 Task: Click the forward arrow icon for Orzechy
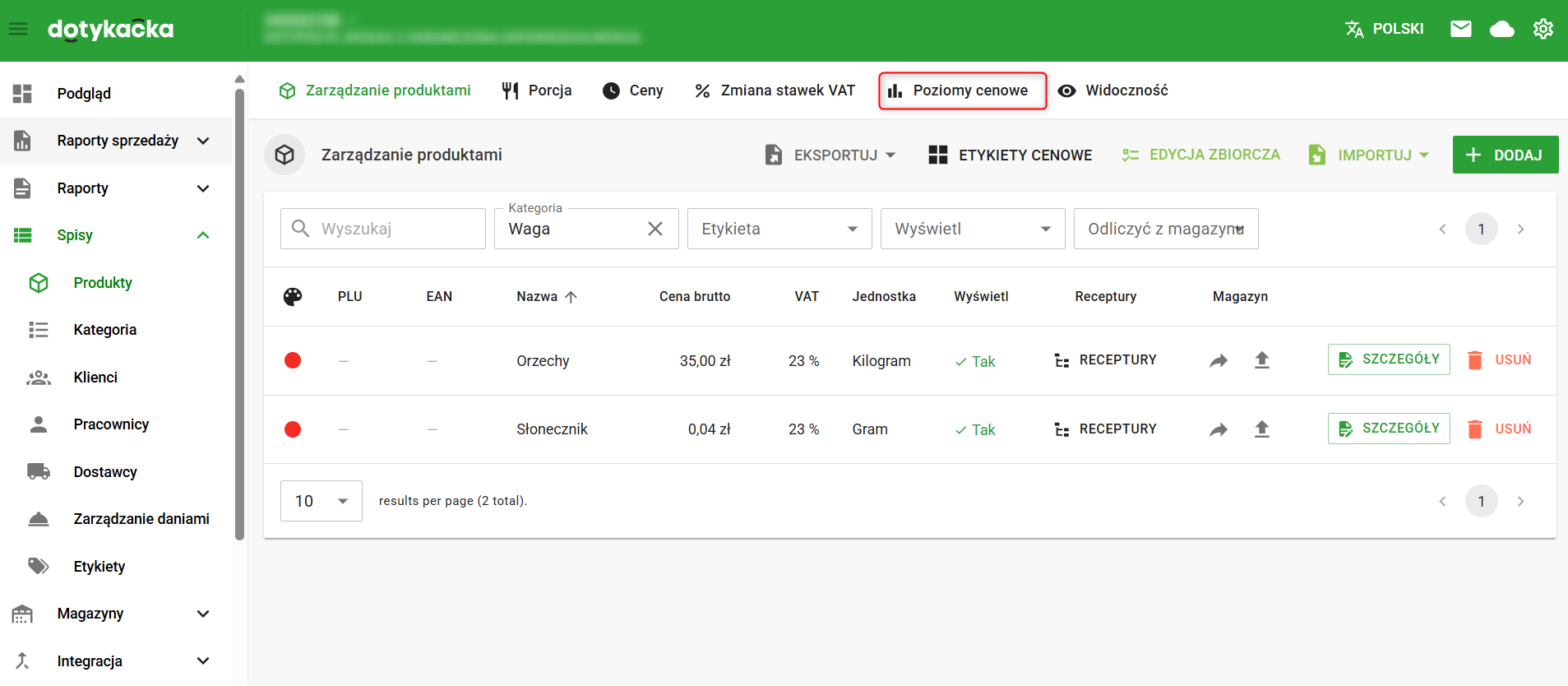[x=1219, y=360]
